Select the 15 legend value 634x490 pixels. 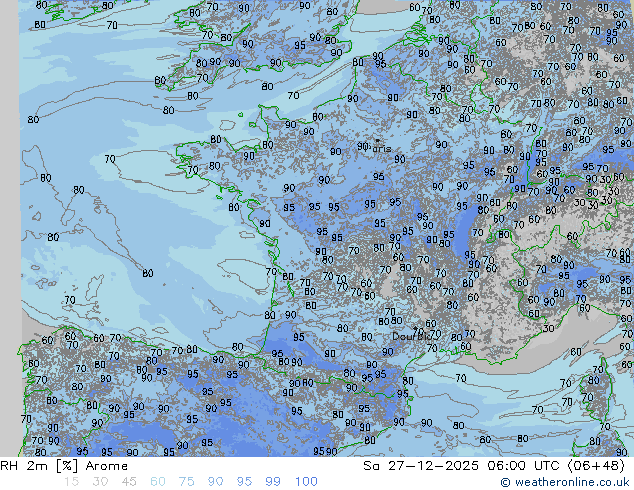tap(71, 482)
